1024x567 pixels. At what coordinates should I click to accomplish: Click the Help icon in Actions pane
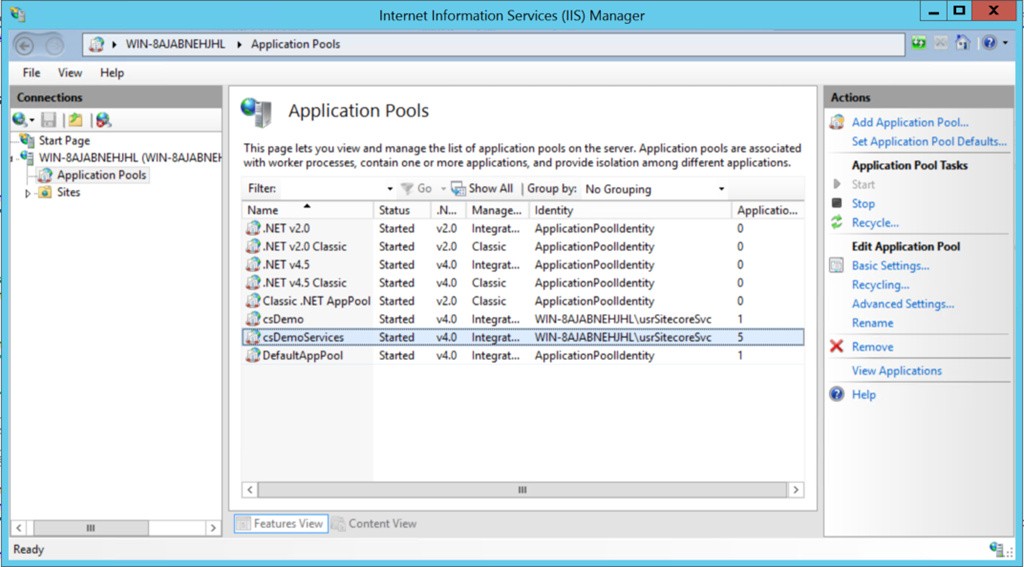point(837,395)
